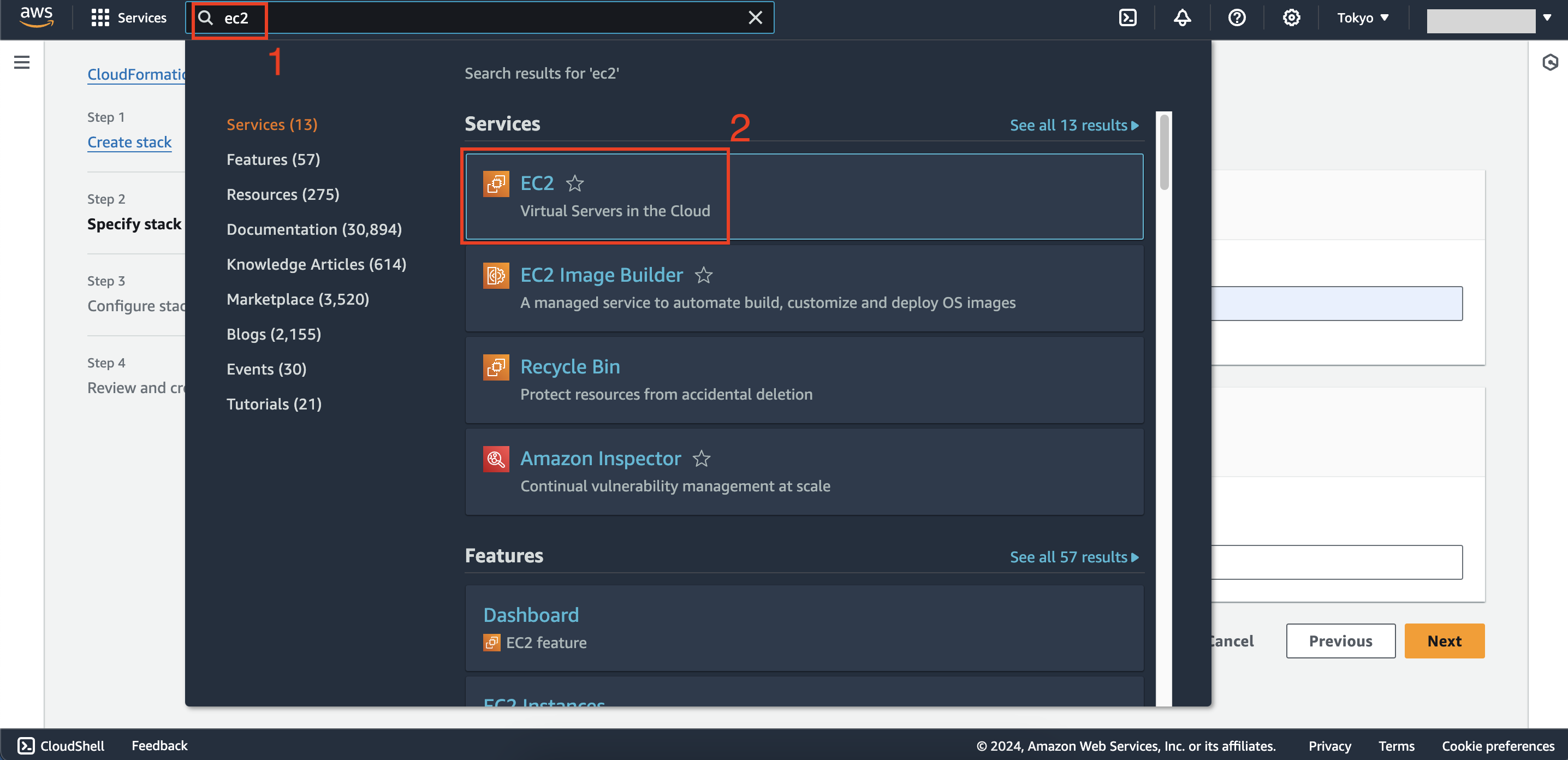Viewport: 1568px width, 760px height.
Task: Click in the ec2 search field
Action: pos(481,17)
